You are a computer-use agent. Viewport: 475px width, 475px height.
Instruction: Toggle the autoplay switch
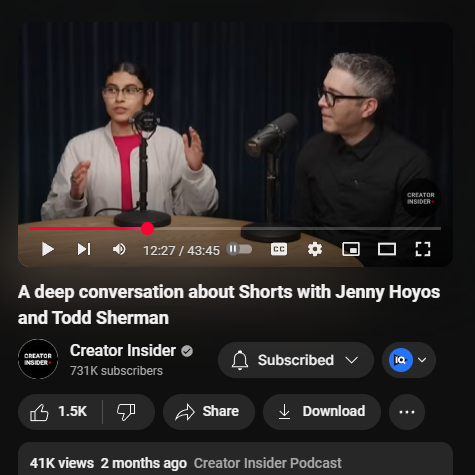239,249
